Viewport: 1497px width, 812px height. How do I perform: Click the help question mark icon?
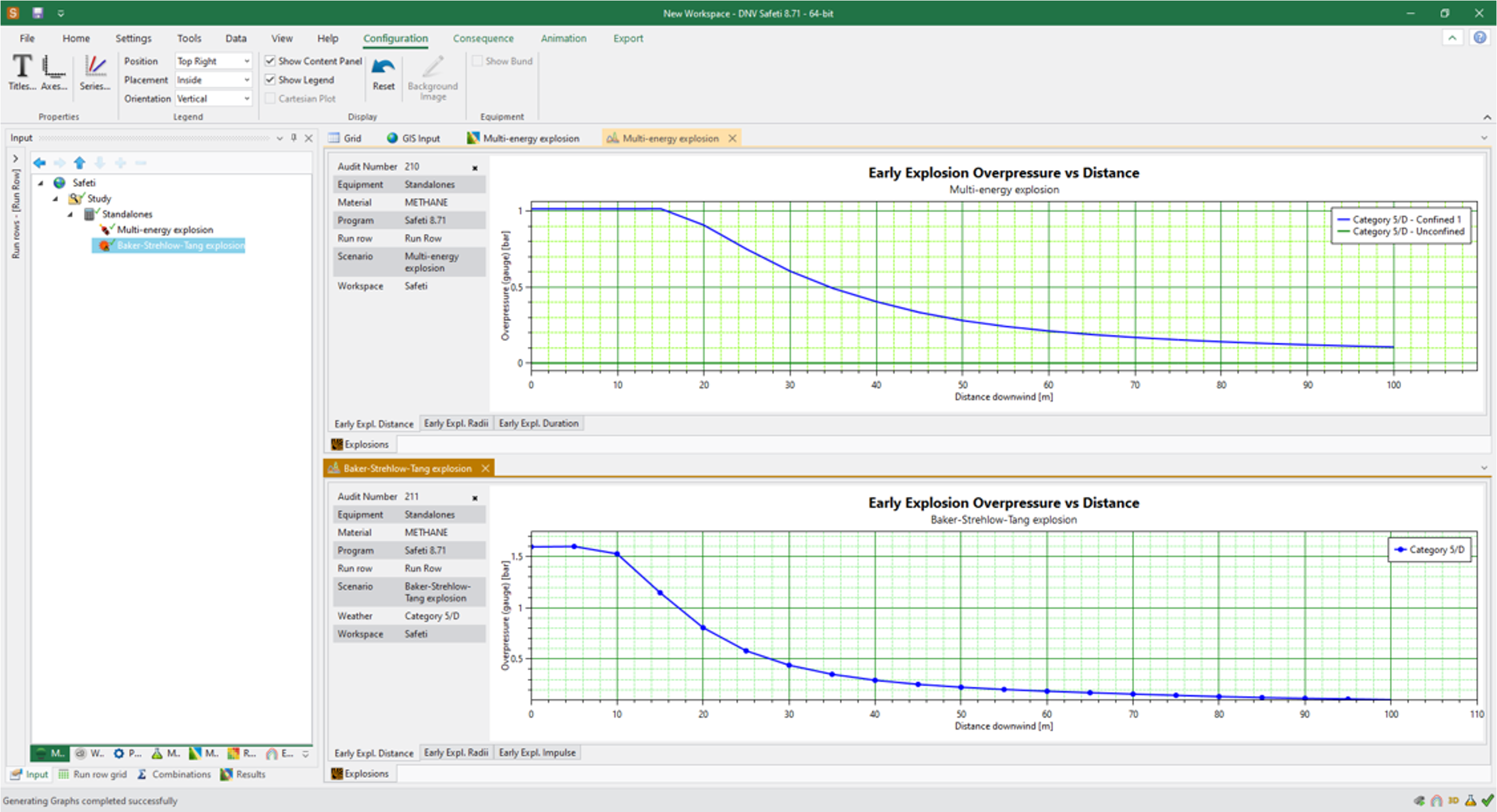point(1479,38)
